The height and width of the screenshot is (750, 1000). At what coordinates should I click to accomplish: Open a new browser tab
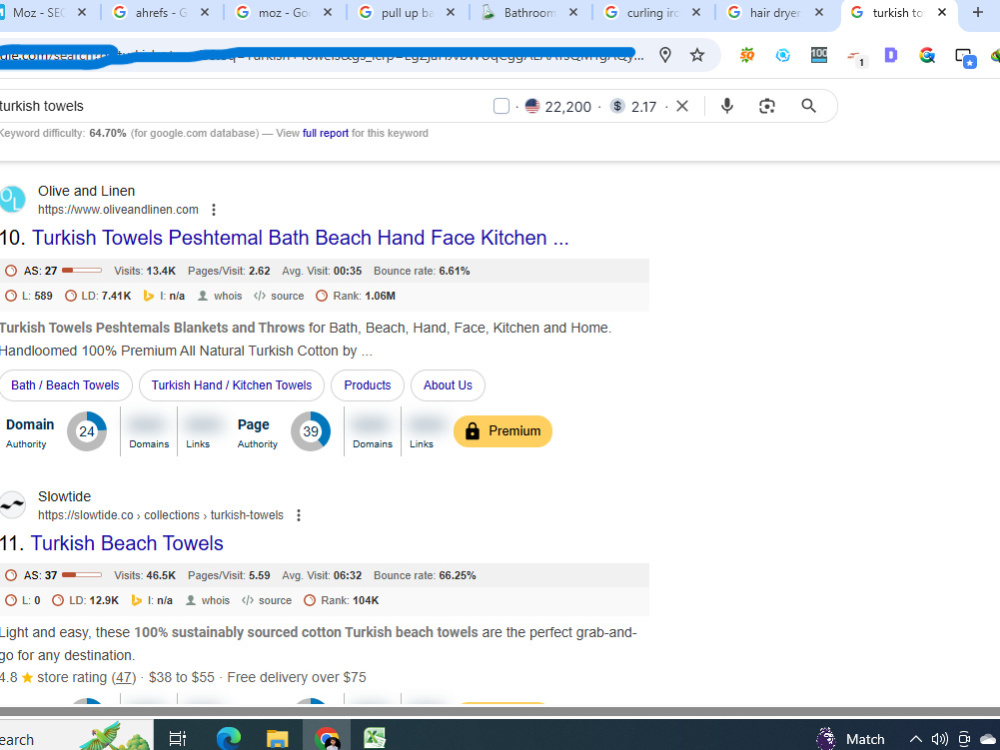point(978,12)
